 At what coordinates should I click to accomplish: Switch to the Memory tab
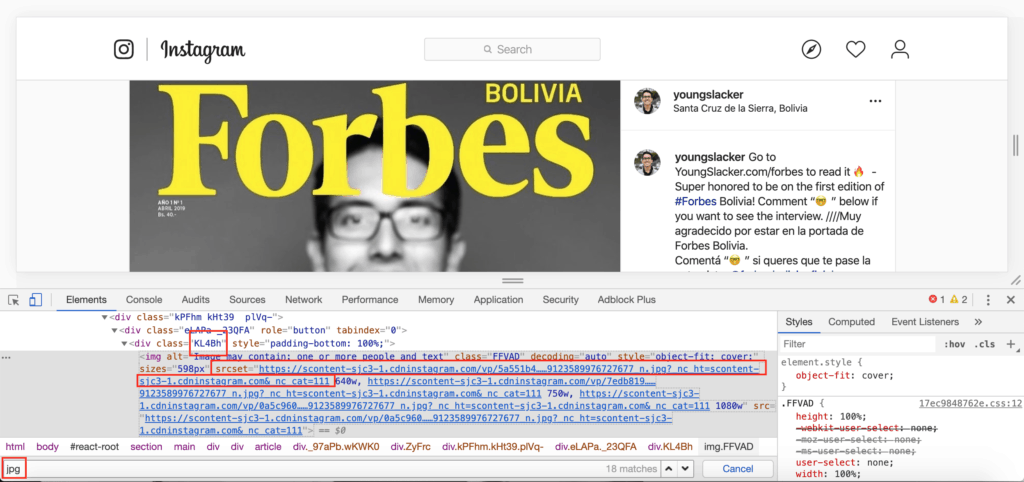pos(436,300)
